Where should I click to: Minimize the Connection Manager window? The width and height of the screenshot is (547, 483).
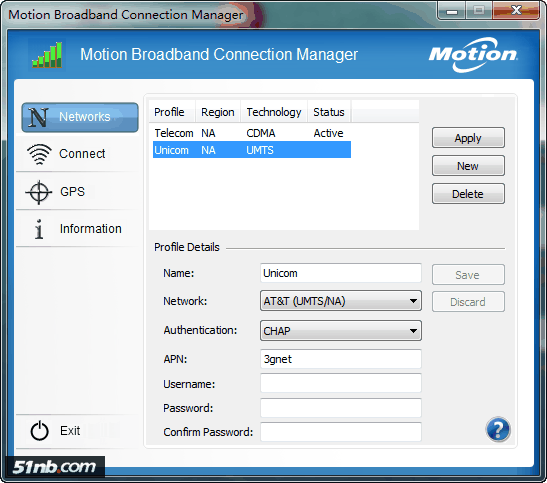452,11
